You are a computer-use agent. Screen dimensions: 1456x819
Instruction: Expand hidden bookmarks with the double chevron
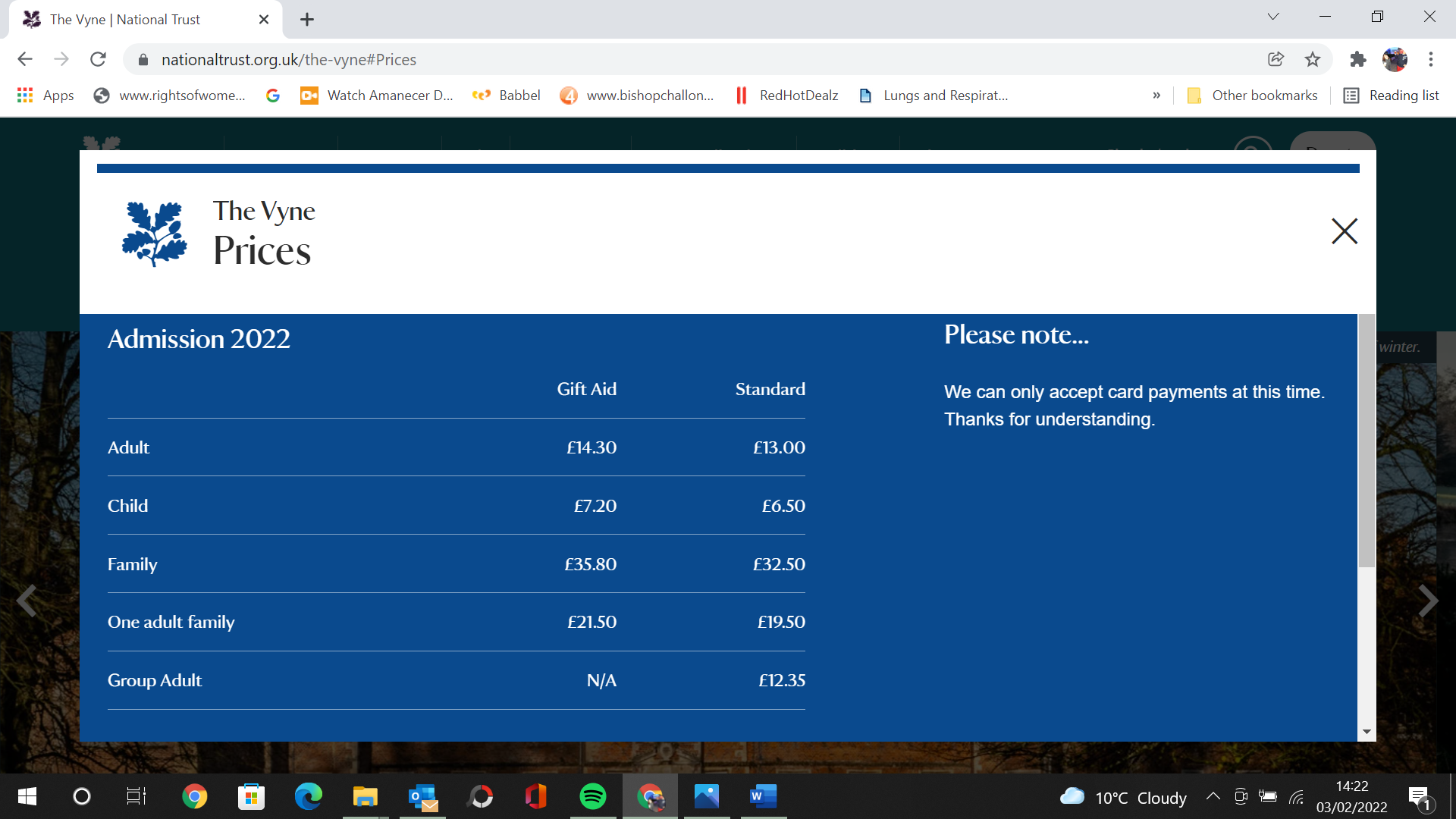1156,96
